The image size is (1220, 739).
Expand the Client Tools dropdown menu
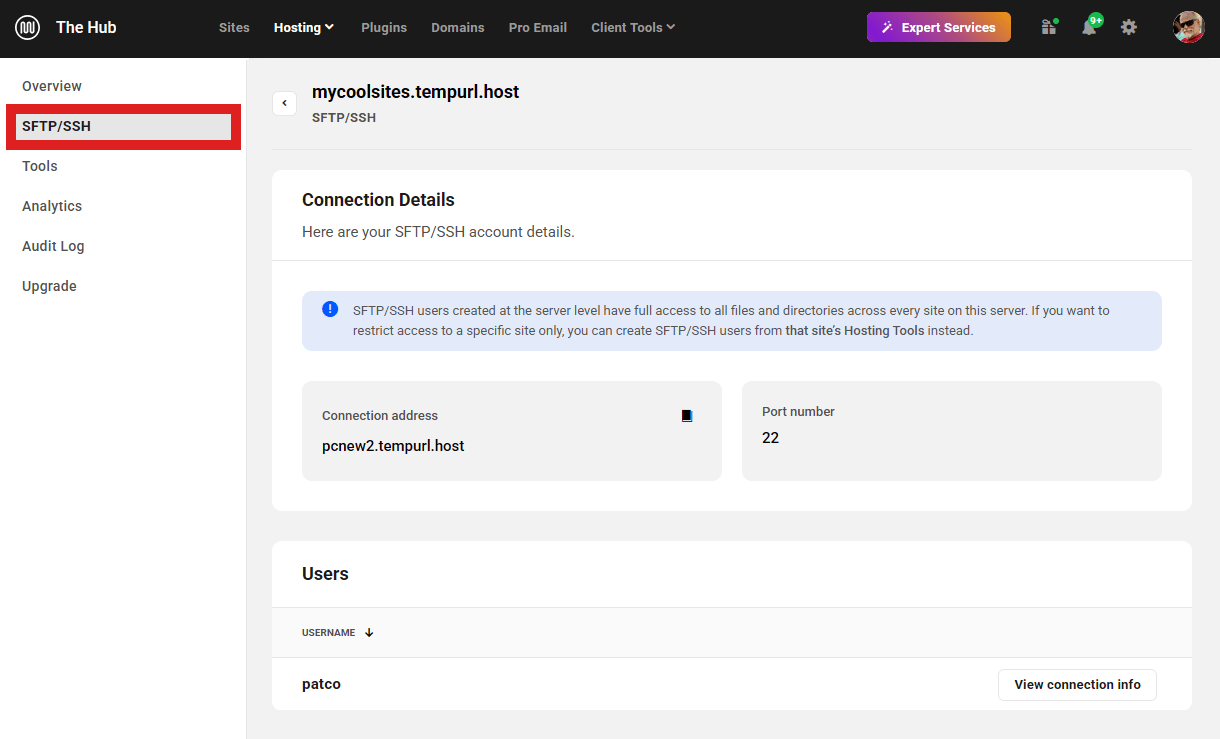pyautogui.click(x=633, y=28)
